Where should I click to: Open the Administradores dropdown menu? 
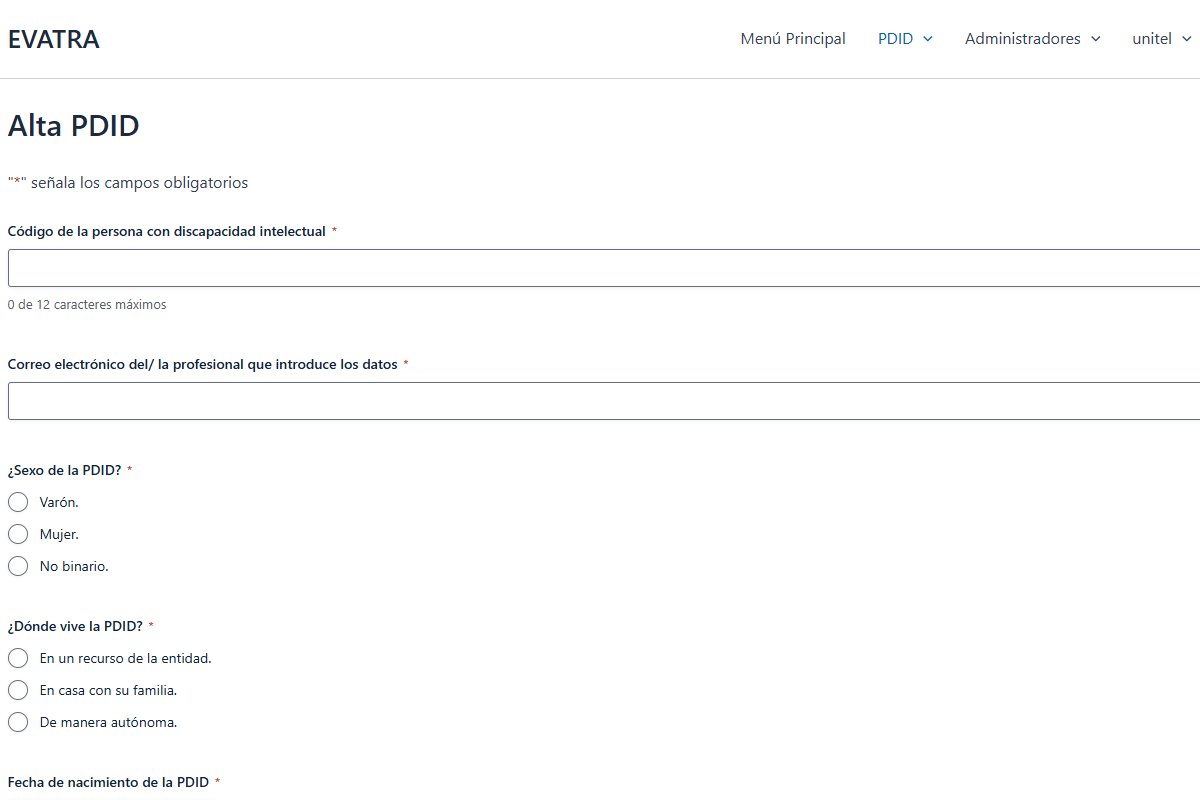point(1032,39)
